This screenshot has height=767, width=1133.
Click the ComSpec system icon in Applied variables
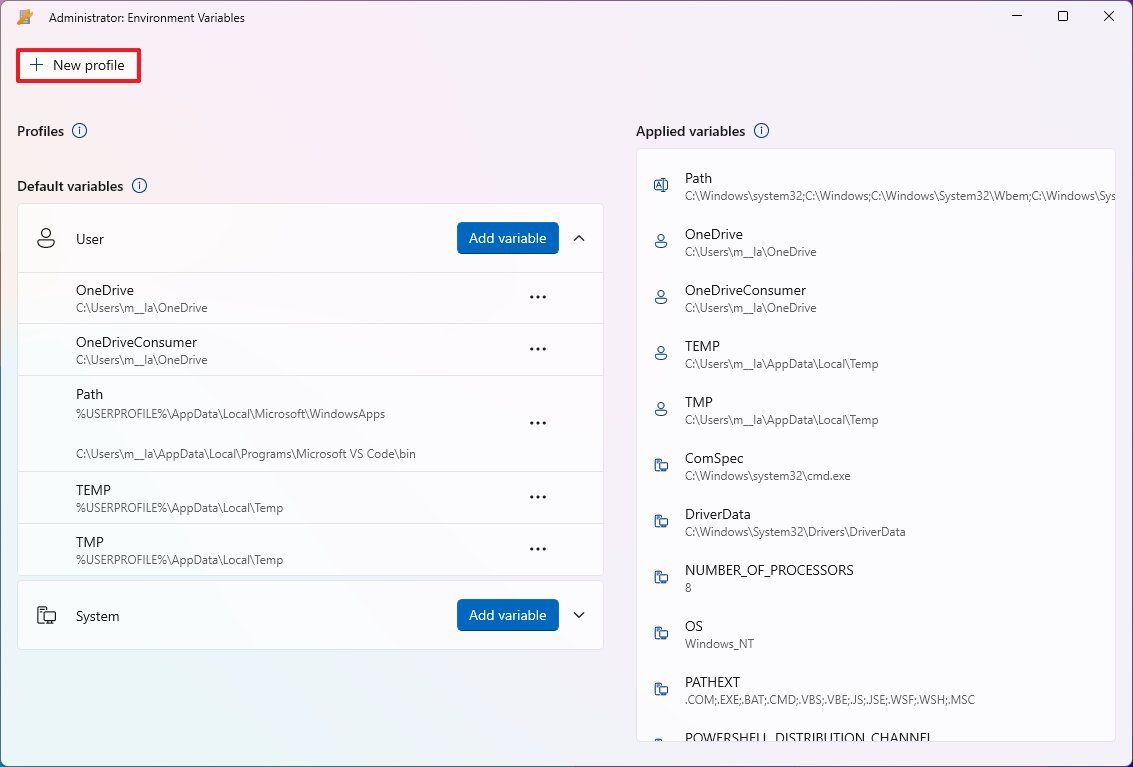point(660,465)
